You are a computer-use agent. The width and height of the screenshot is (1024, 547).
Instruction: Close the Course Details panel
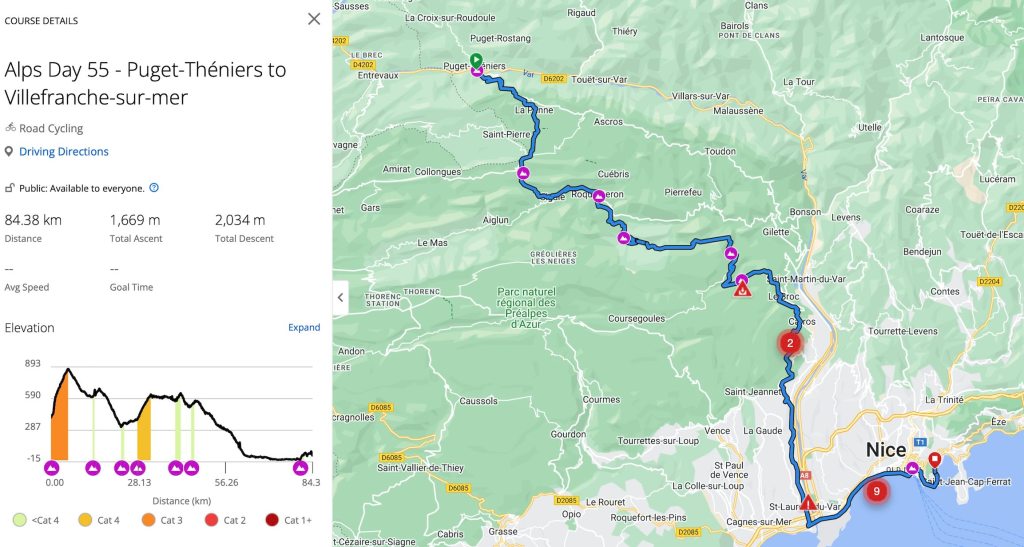tap(314, 19)
